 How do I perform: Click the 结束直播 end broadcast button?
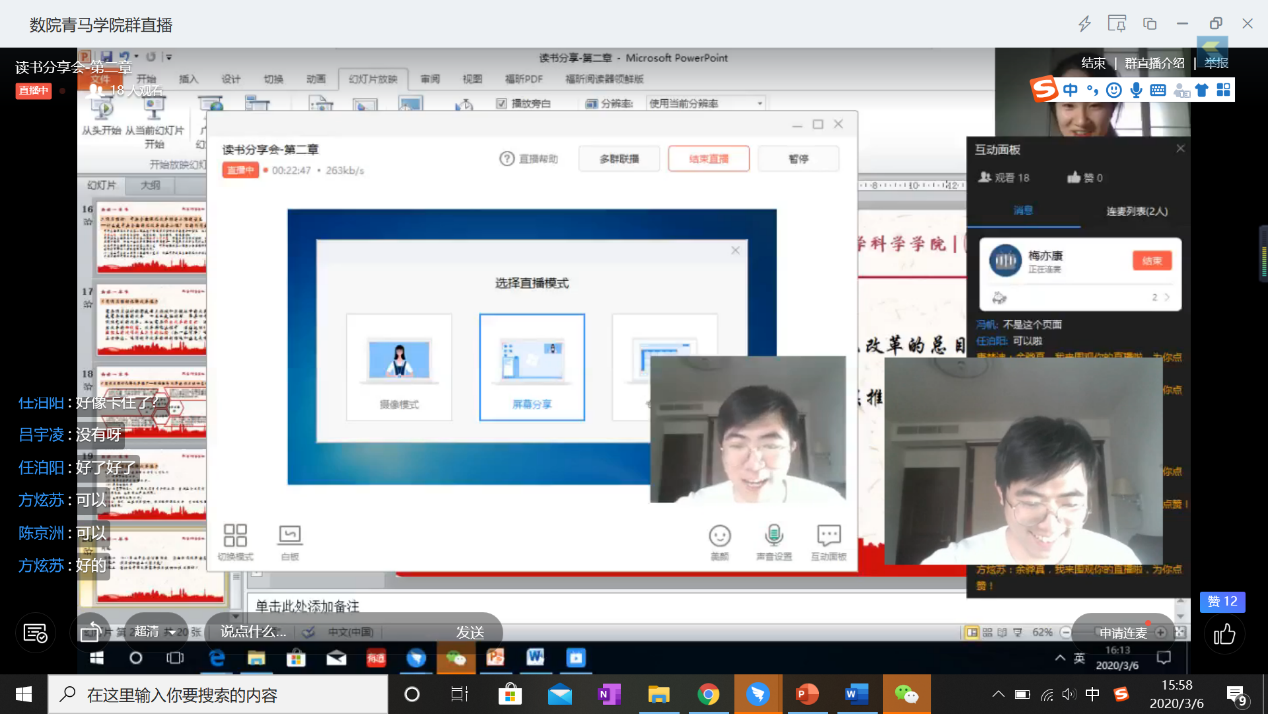[708, 159]
